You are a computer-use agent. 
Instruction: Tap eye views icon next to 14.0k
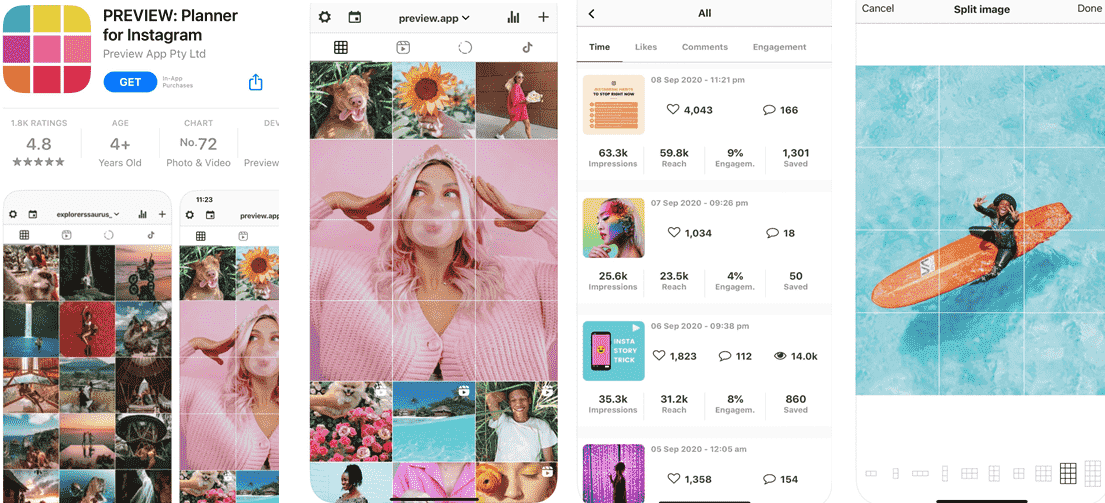tap(779, 356)
